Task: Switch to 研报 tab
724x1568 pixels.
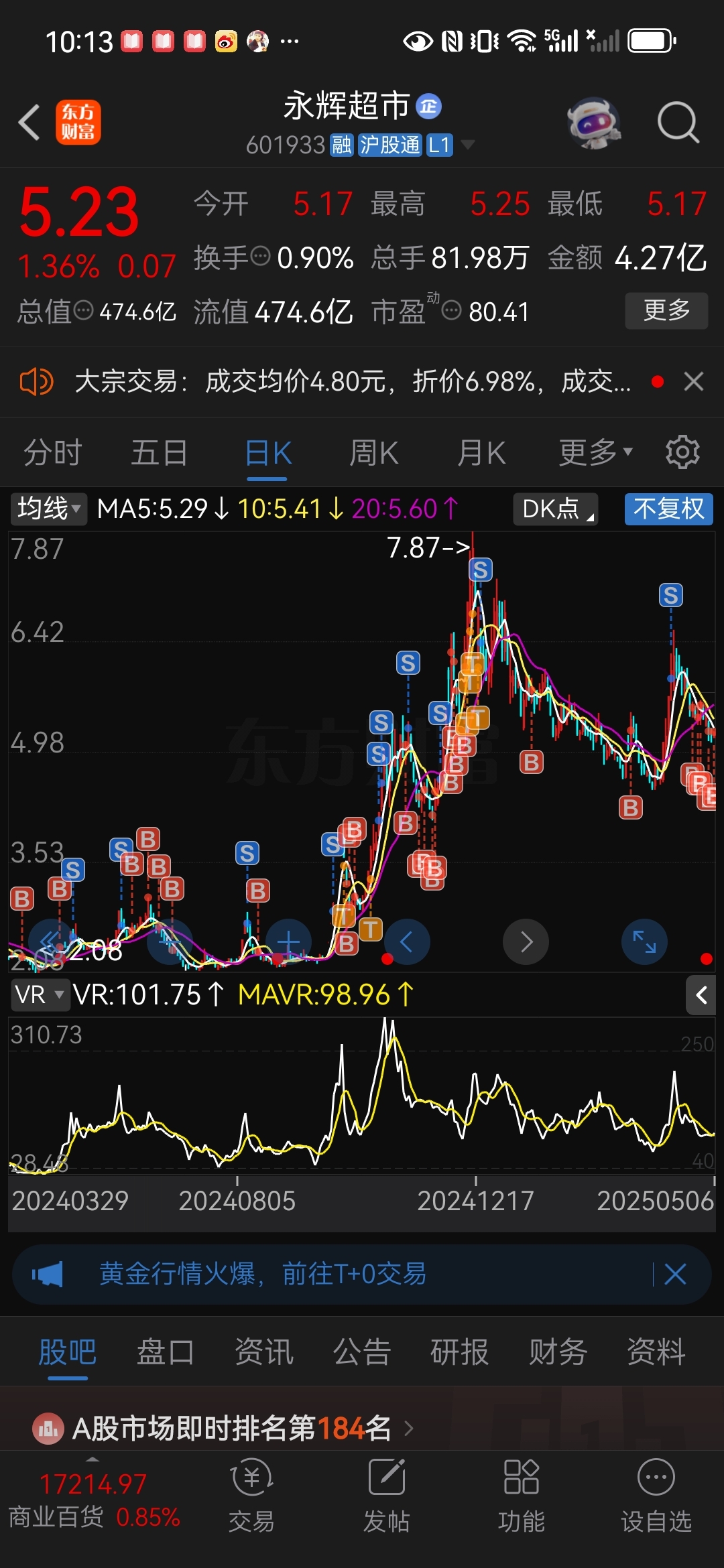Action: pyautogui.click(x=460, y=1352)
